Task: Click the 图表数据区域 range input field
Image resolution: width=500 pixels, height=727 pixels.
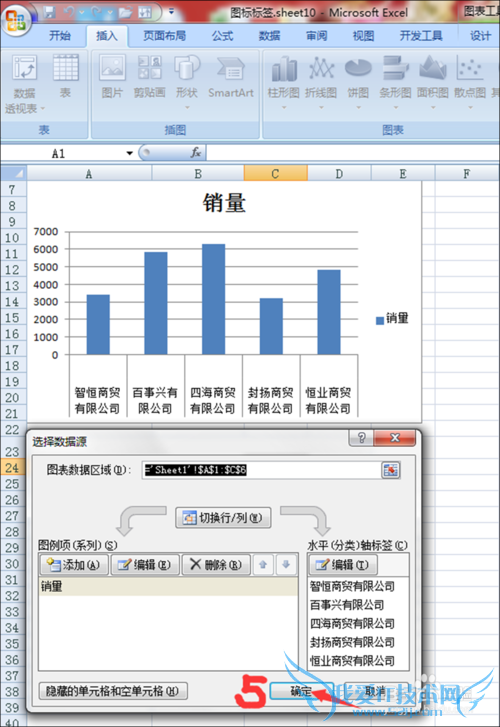Action: (x=261, y=470)
